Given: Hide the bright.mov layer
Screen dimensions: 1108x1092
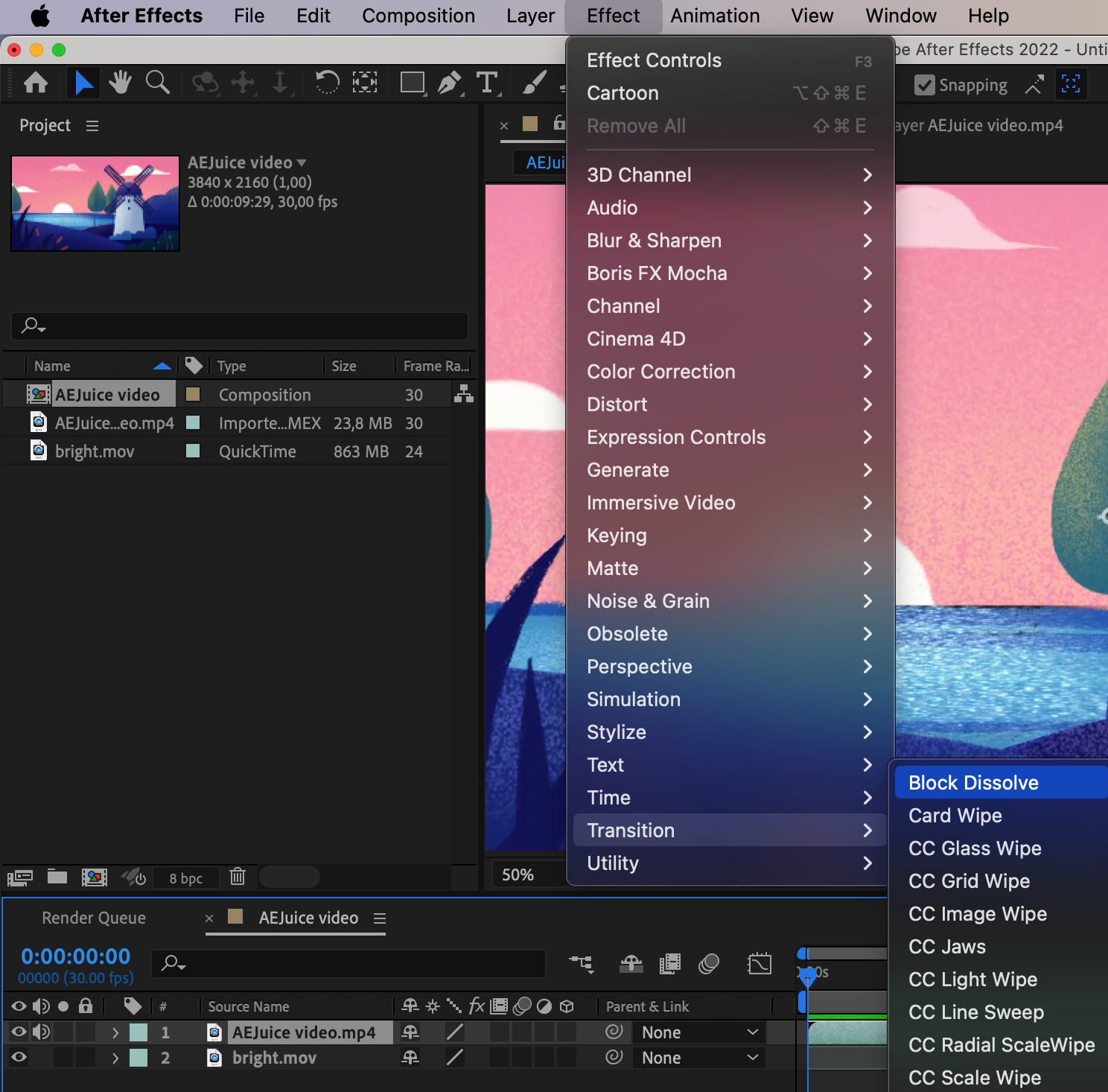Looking at the screenshot, I should click(x=19, y=1057).
